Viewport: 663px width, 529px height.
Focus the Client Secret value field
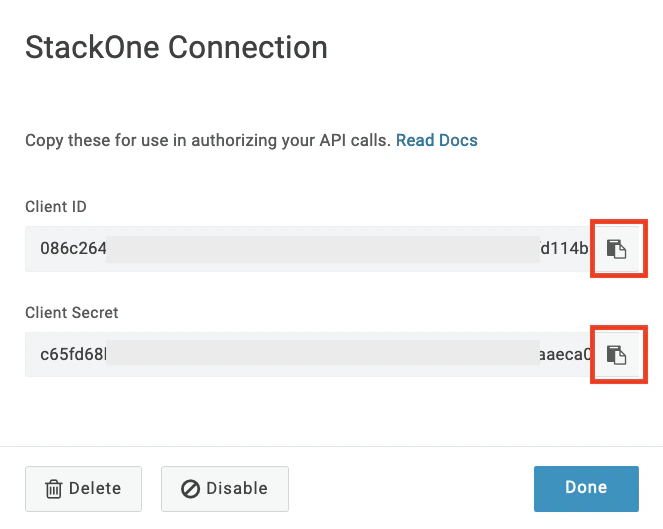click(310, 355)
